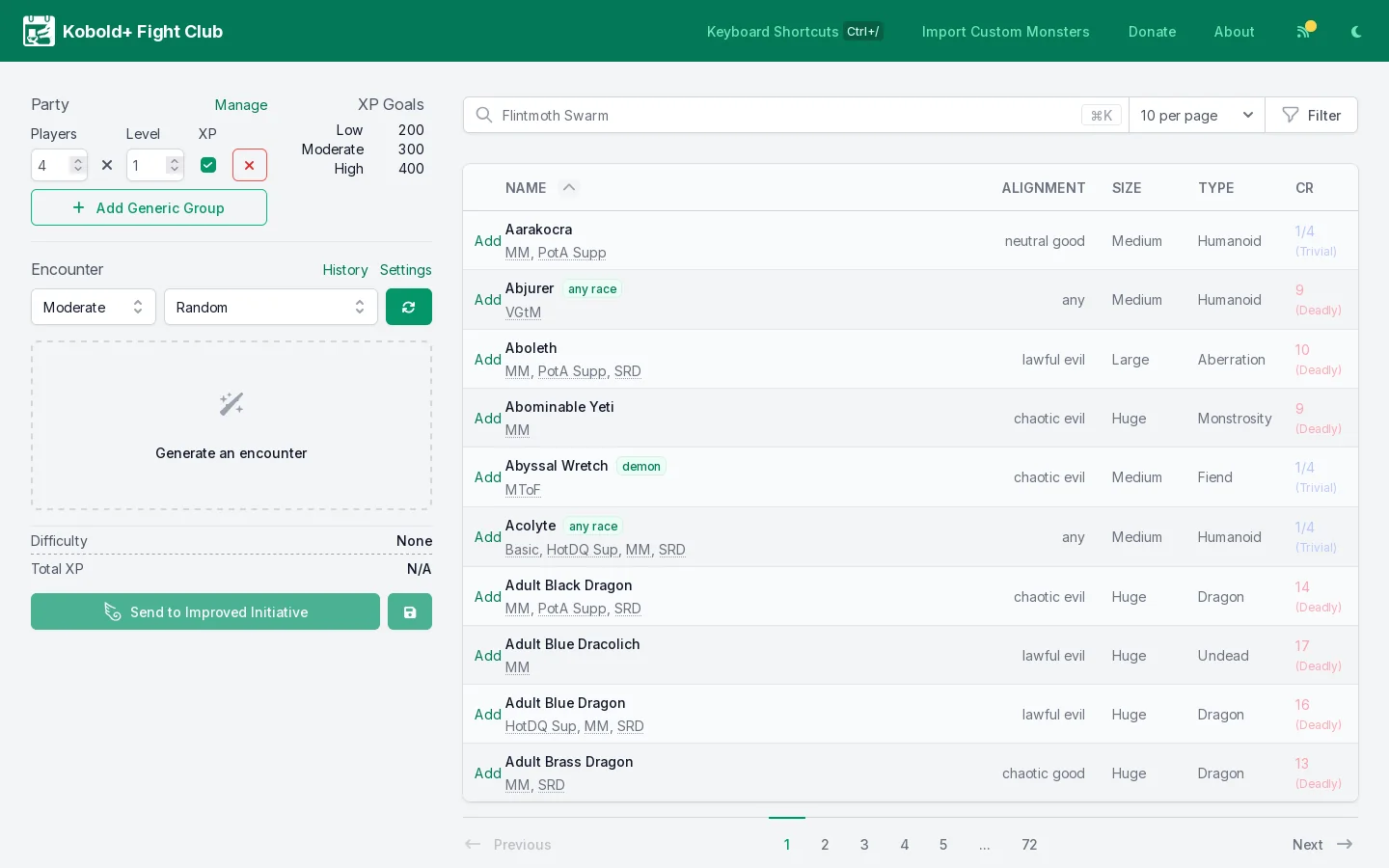Click the magic wand generate icon
The width and height of the screenshot is (1389, 868).
231,403
